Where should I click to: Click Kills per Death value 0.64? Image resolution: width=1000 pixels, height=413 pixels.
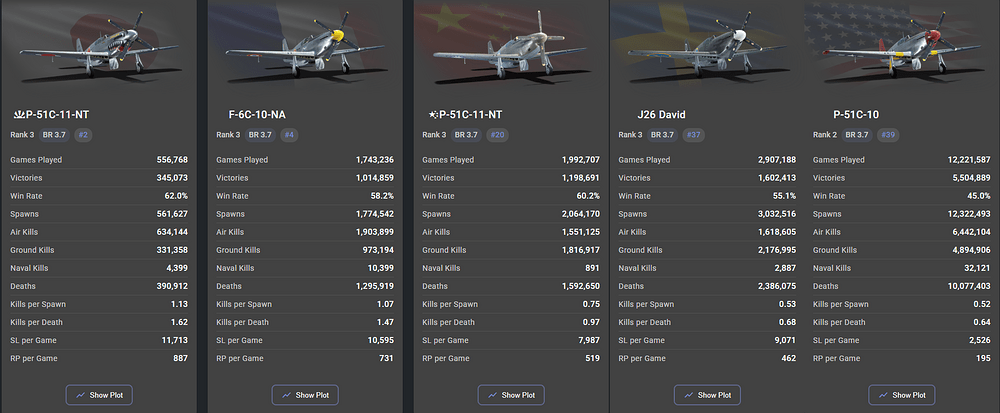coord(982,322)
